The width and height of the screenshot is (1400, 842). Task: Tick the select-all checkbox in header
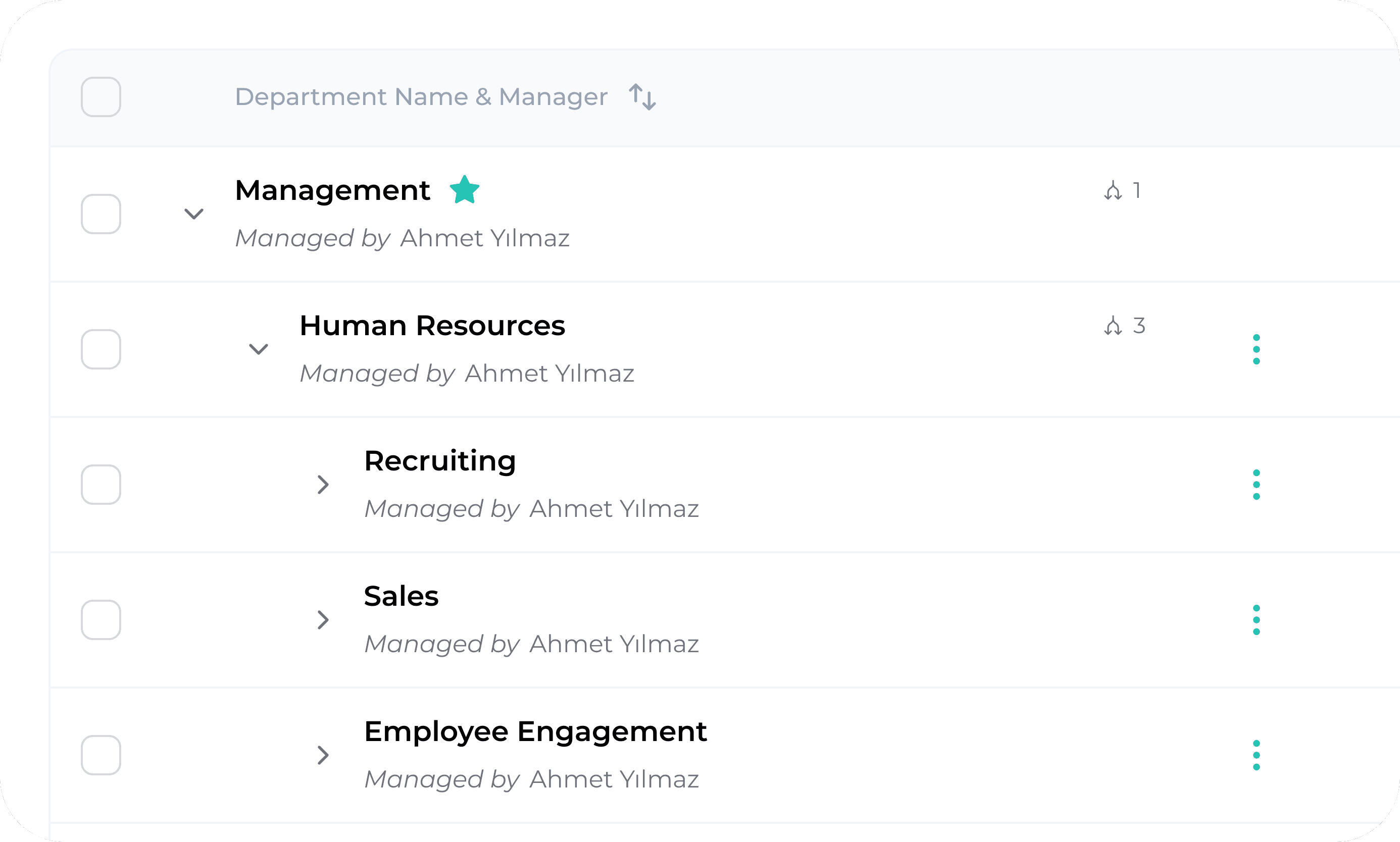(101, 97)
